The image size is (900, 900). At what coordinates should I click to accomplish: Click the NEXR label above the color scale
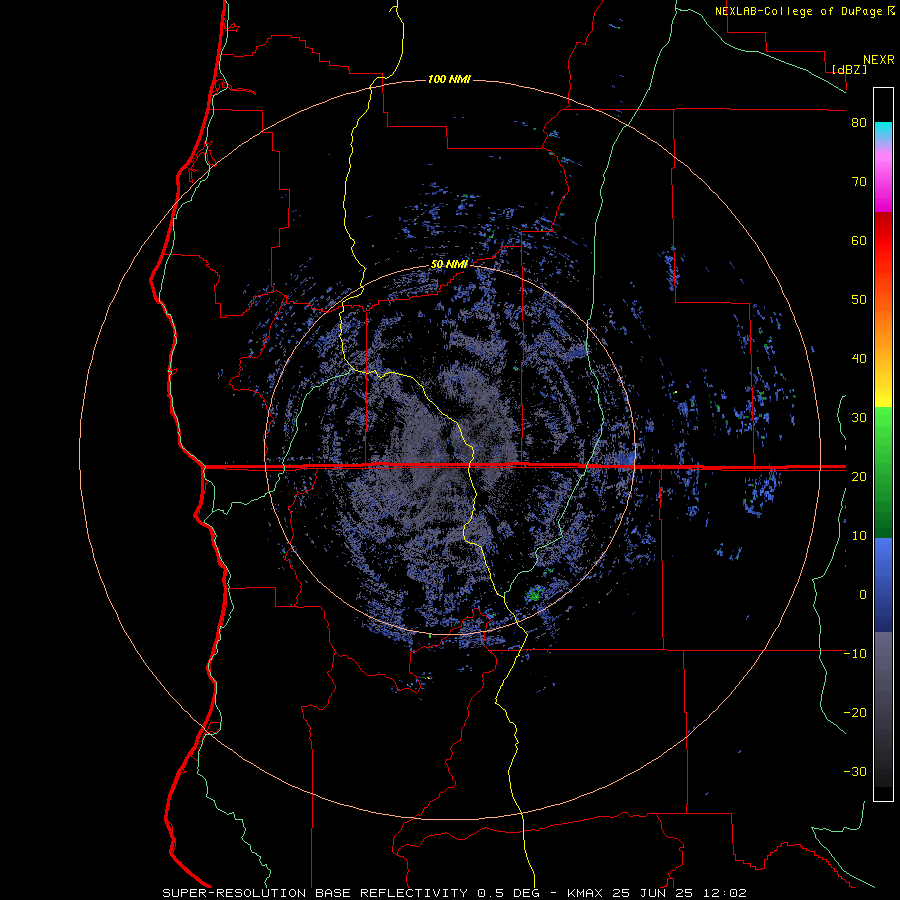click(879, 60)
